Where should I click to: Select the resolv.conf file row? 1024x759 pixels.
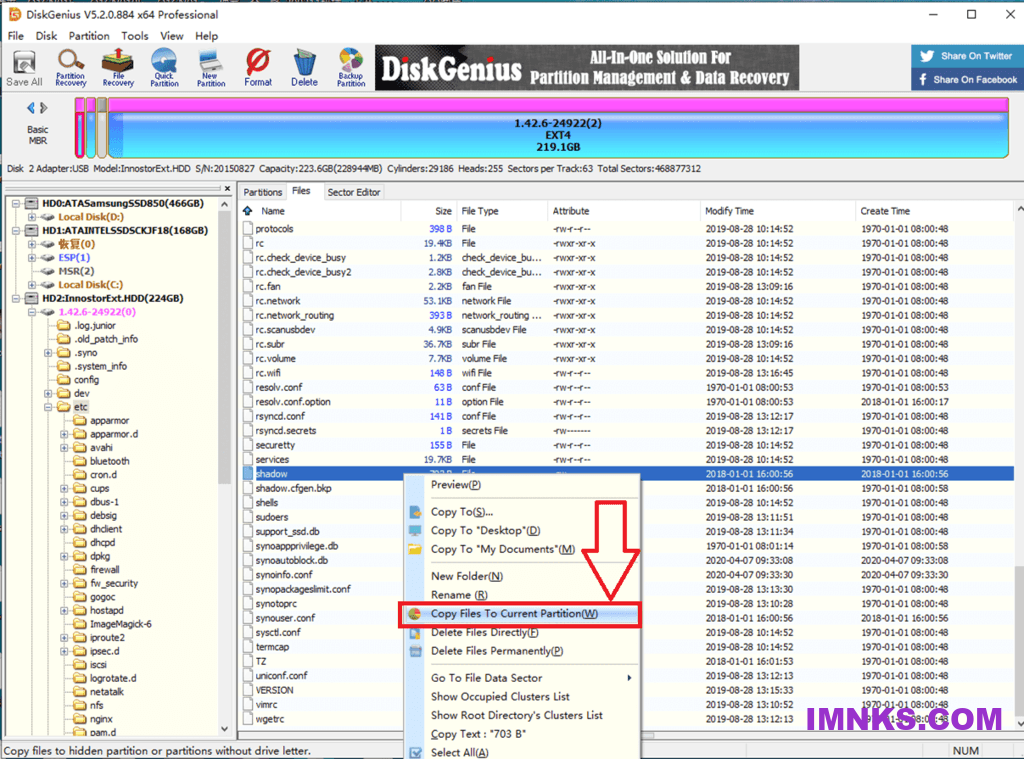(628, 387)
